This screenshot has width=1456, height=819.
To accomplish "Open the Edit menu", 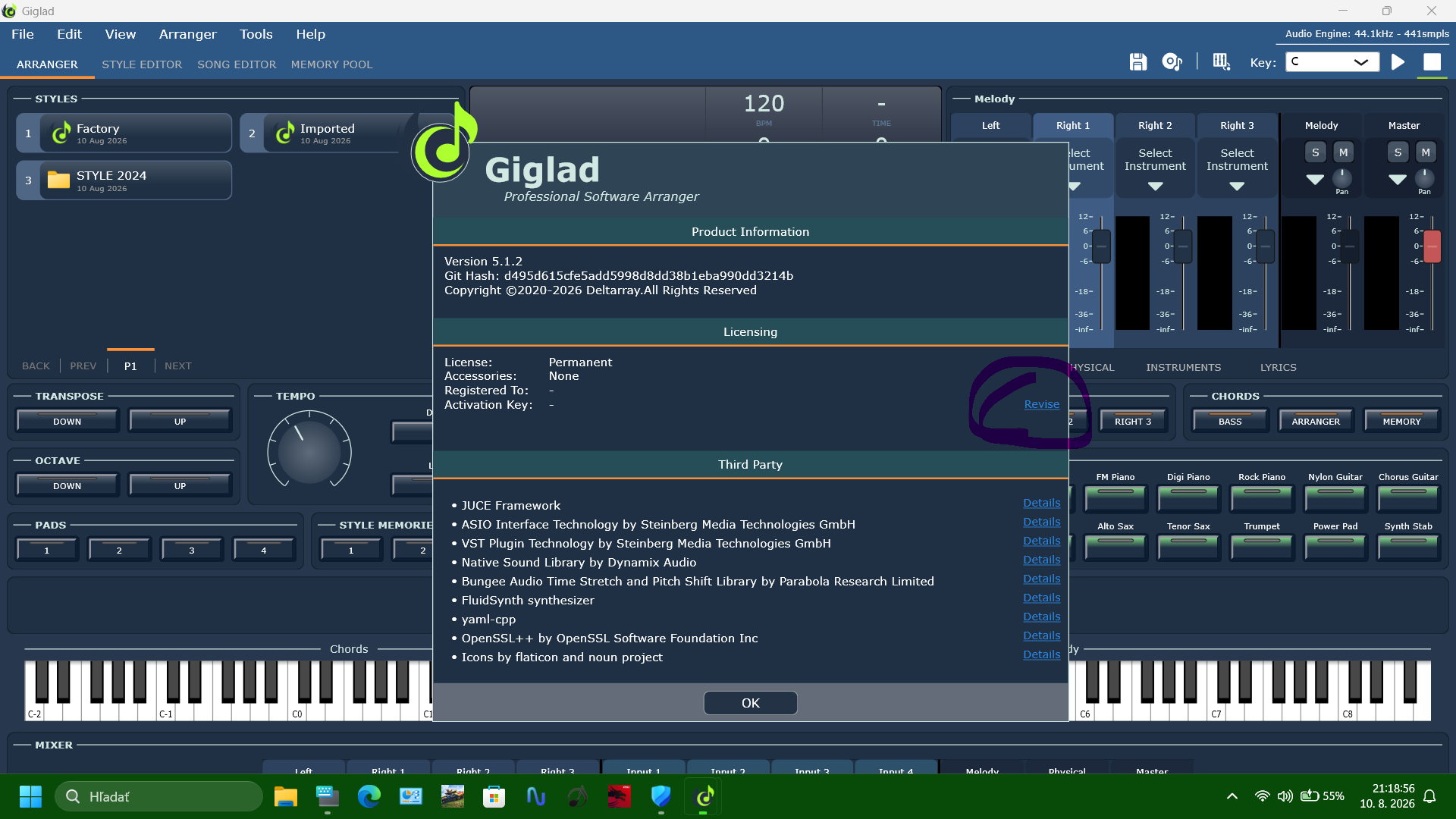I will 69,34.
